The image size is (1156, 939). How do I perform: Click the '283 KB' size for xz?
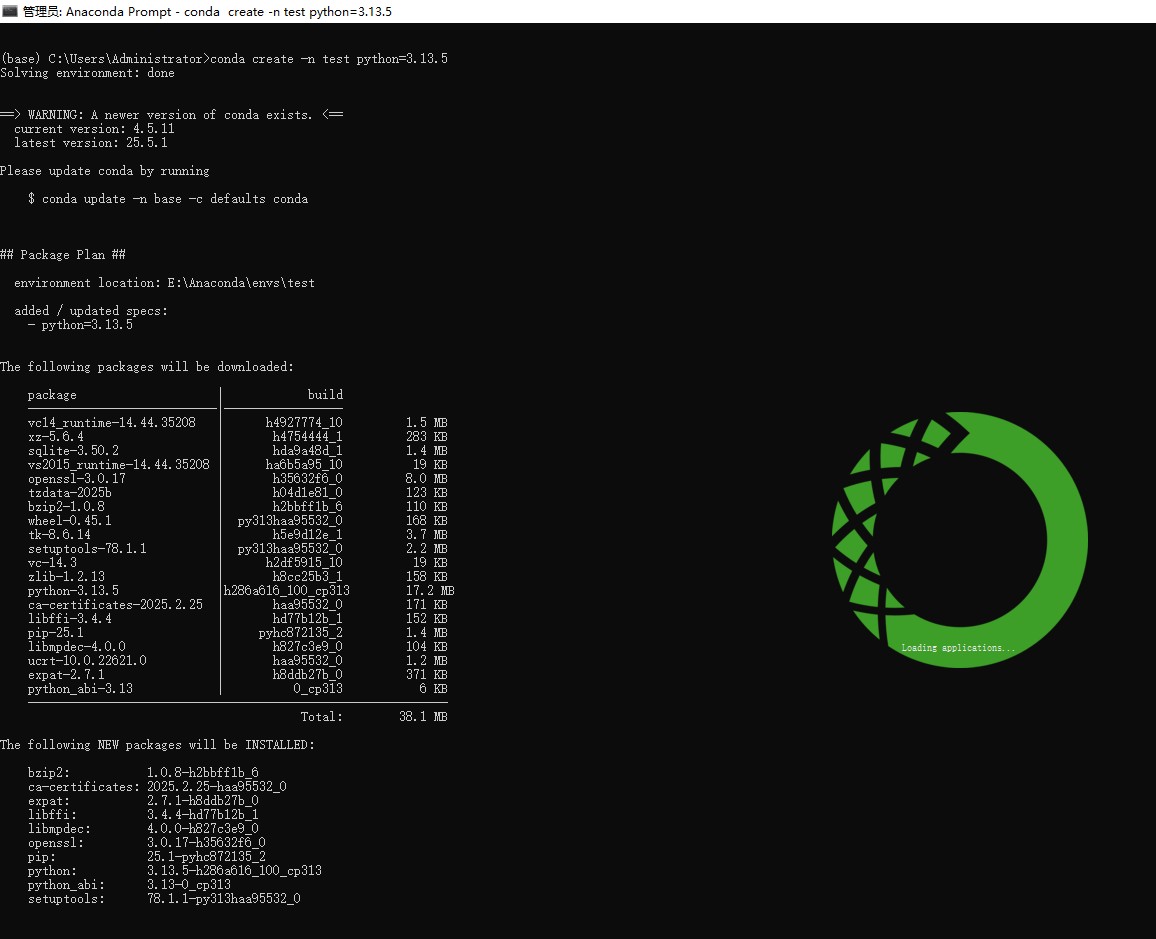click(426, 437)
